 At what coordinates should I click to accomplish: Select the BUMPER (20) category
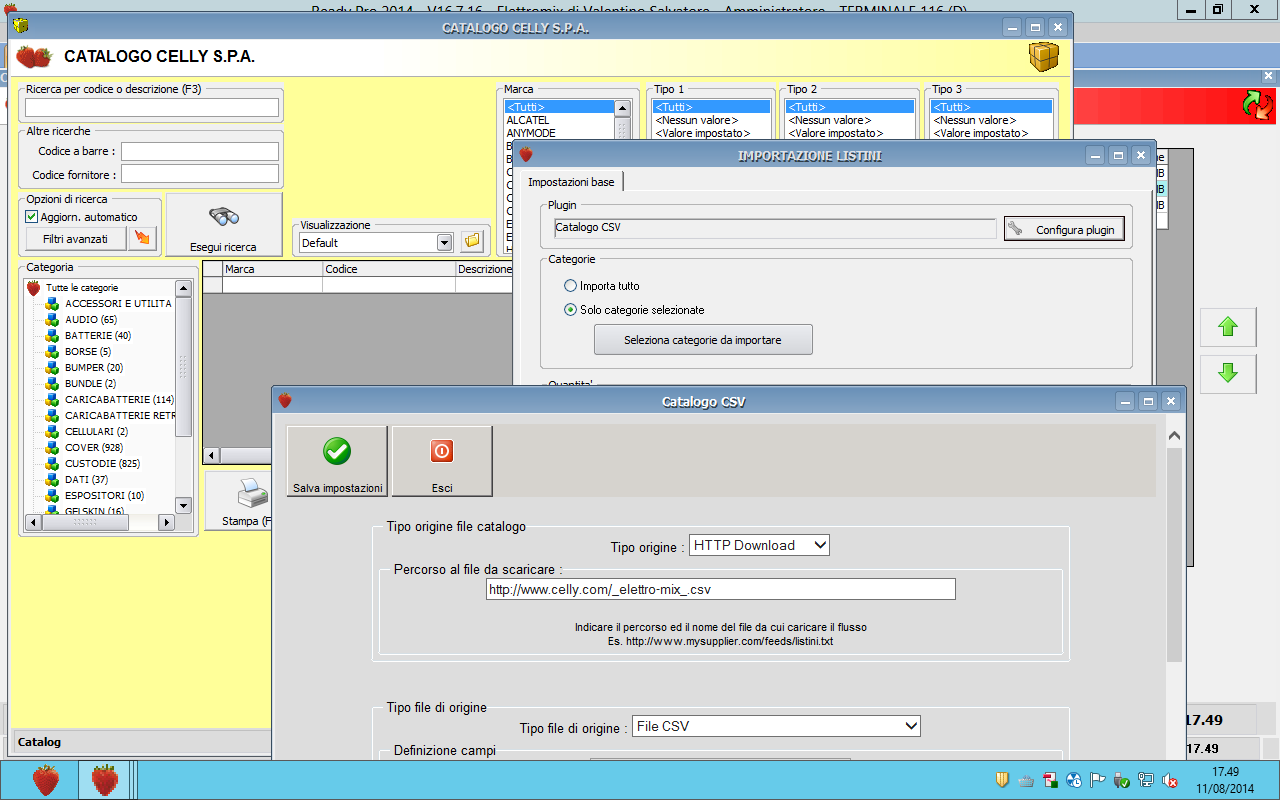[94, 368]
